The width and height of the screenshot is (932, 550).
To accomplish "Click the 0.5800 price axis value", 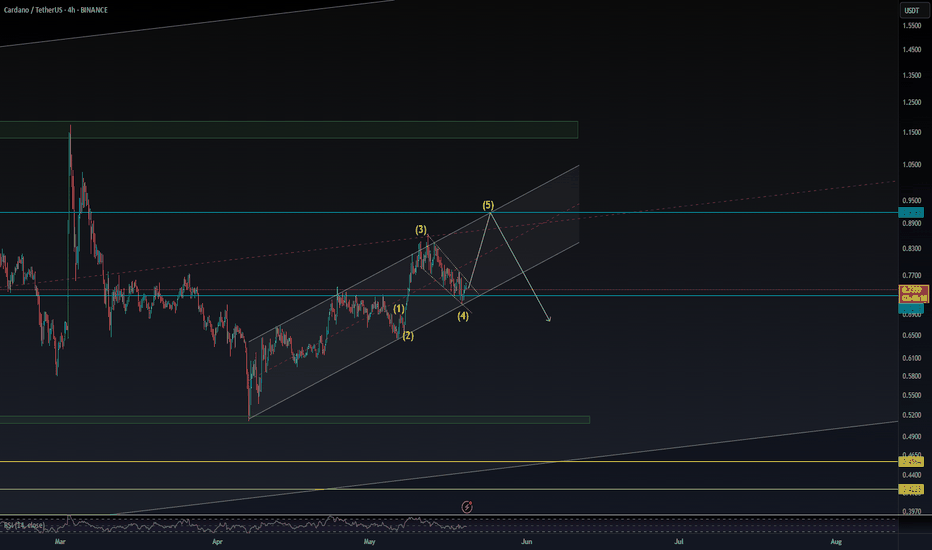I will 912,376.
